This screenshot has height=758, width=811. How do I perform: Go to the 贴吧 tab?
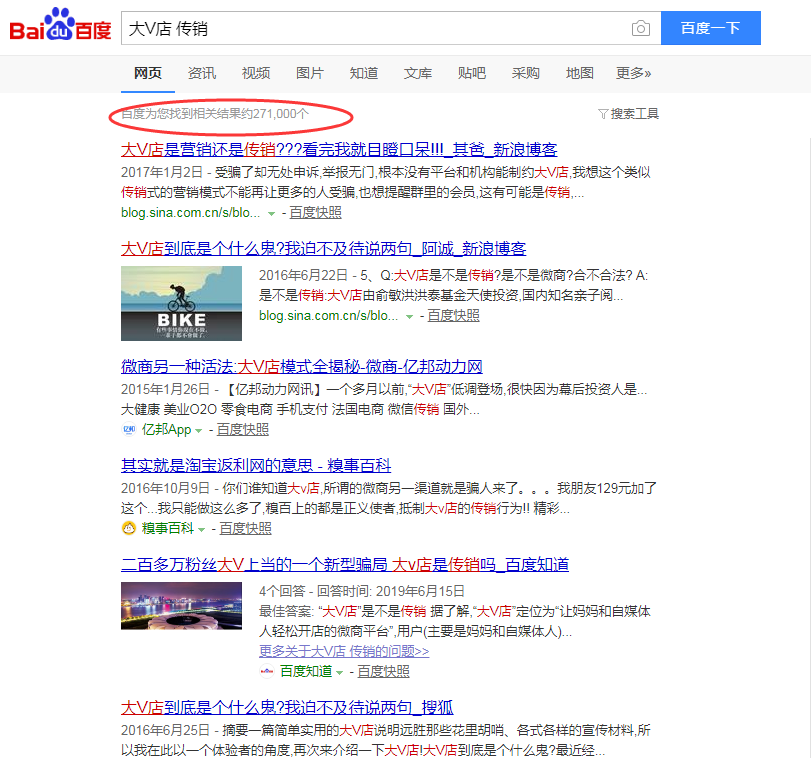(x=472, y=73)
